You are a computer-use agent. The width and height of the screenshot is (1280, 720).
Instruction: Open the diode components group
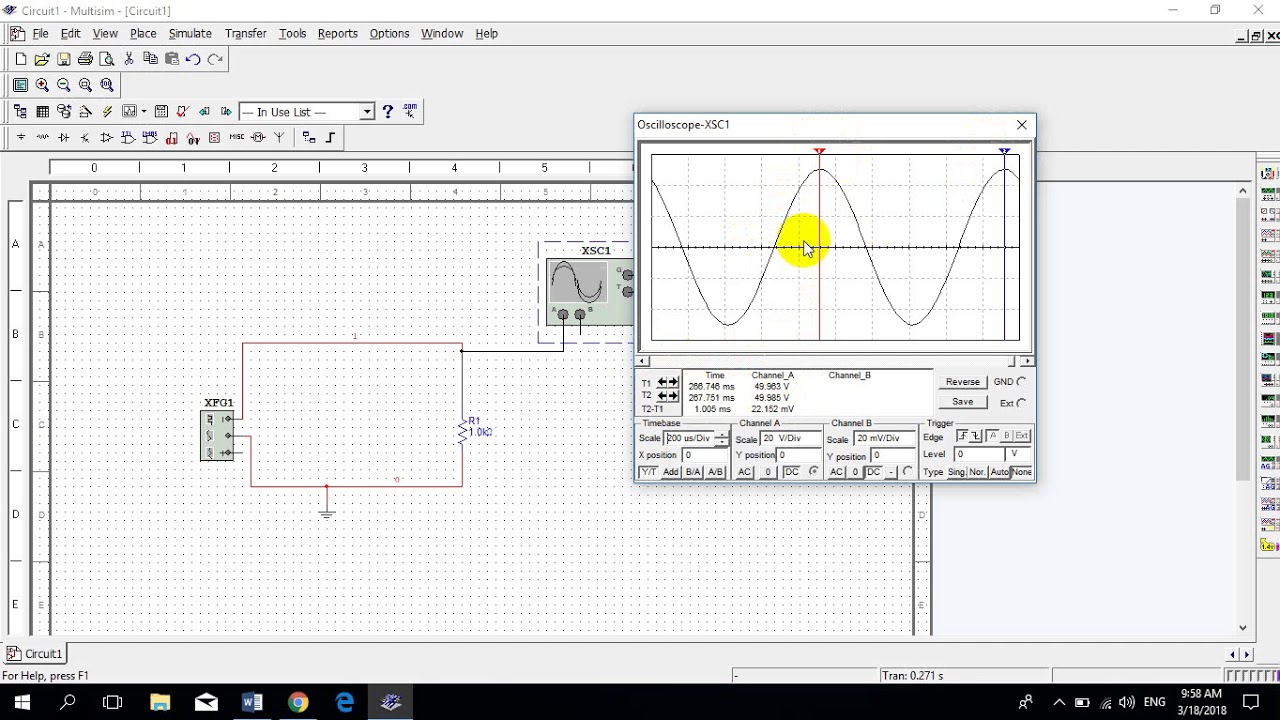(x=64, y=138)
